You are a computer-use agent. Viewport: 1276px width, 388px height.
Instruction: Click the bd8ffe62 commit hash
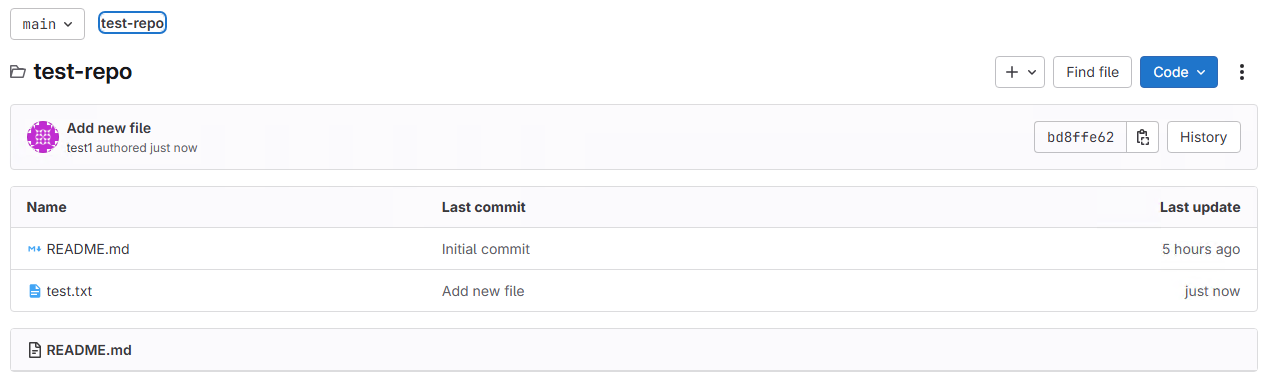pyautogui.click(x=1080, y=137)
